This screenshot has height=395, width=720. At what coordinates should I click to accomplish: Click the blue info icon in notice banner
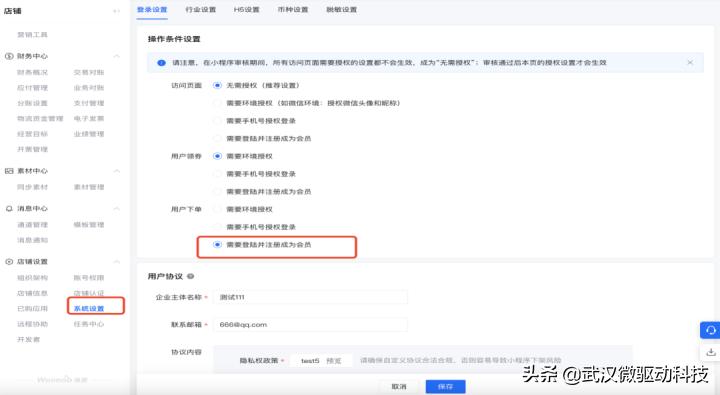point(161,63)
